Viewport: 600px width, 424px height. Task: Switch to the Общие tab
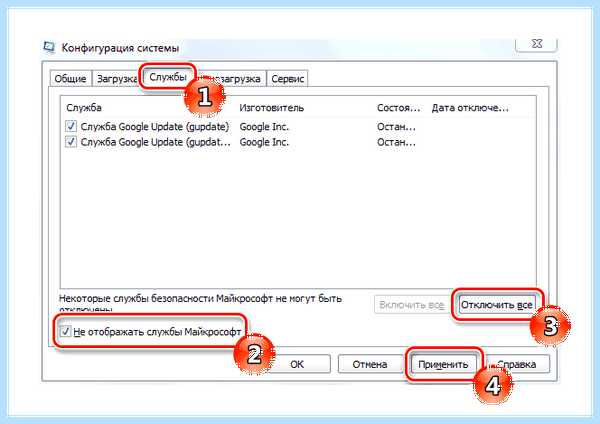[70, 78]
